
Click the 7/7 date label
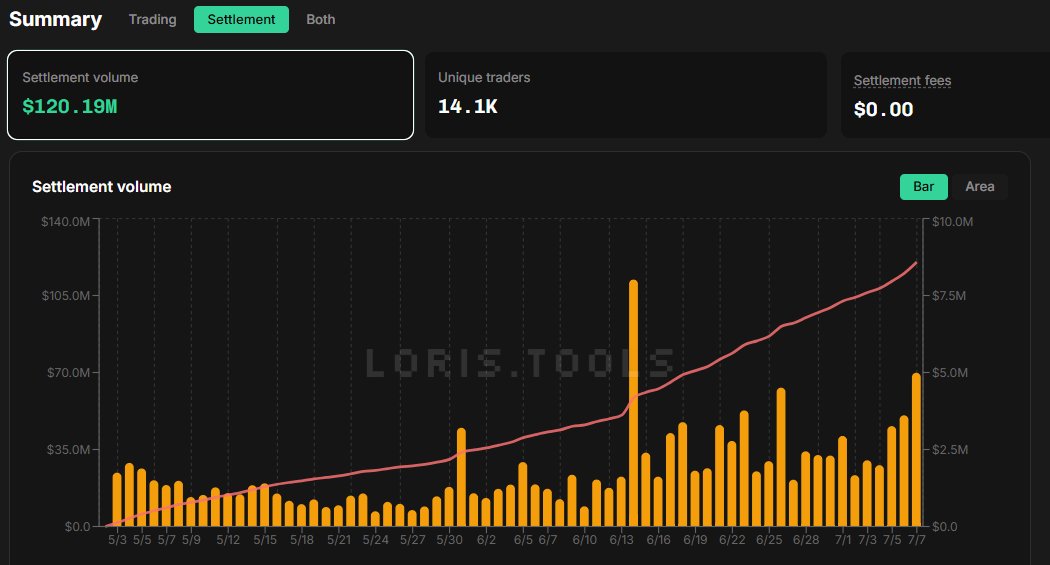(x=916, y=540)
